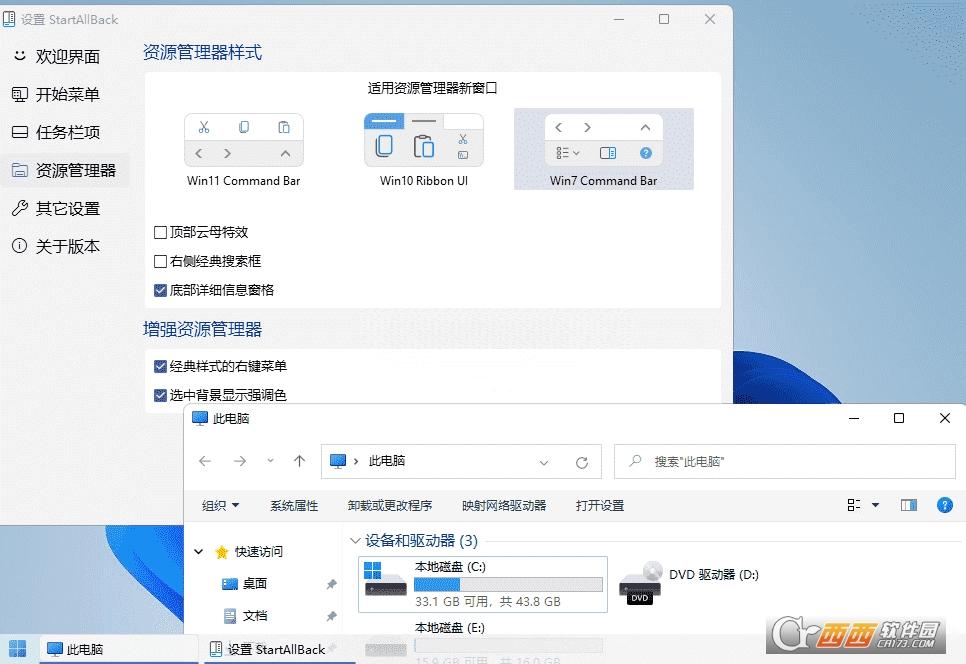Viewport: 966px width, 664px height.
Task: Click 打开设置 in the command bar
Action: [x=599, y=506]
